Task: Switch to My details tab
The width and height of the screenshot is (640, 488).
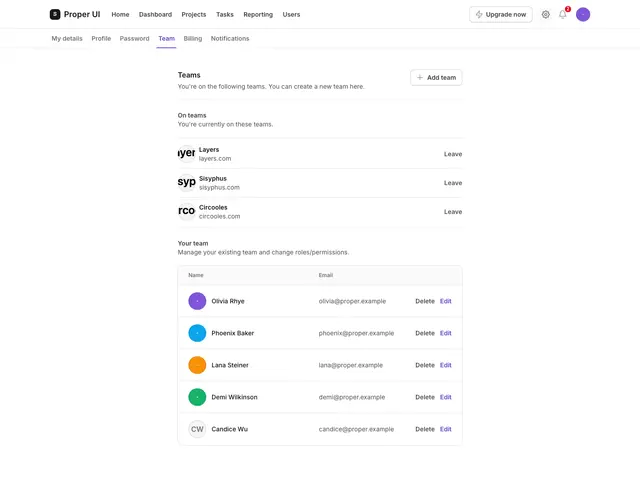Action: point(67,38)
